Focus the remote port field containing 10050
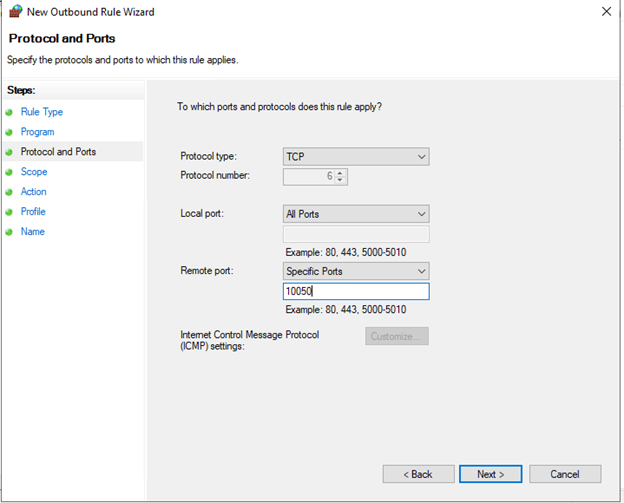Image resolution: width=624 pixels, height=503 pixels. pyautogui.click(x=356, y=291)
